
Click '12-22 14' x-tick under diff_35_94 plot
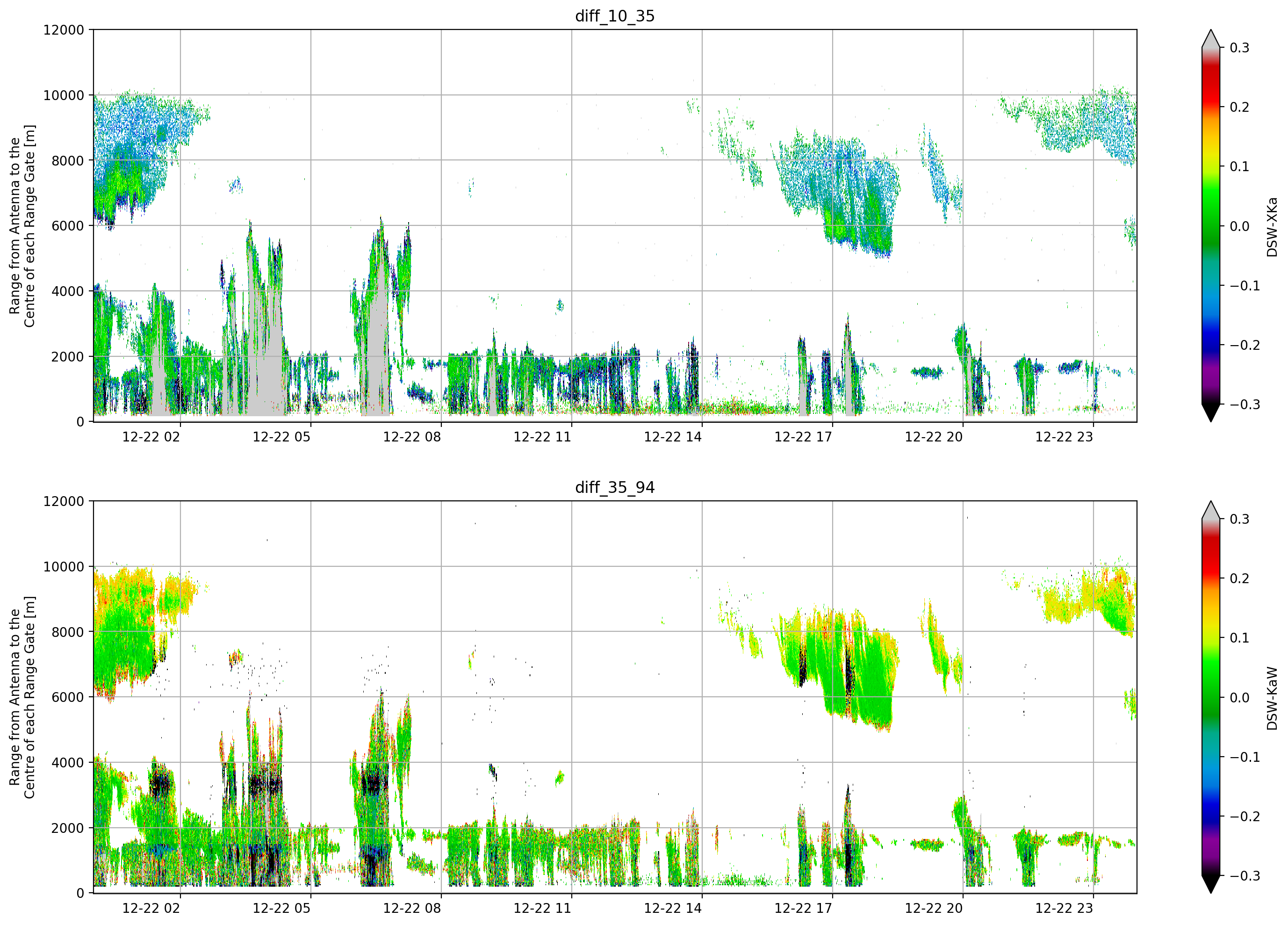coord(673,909)
